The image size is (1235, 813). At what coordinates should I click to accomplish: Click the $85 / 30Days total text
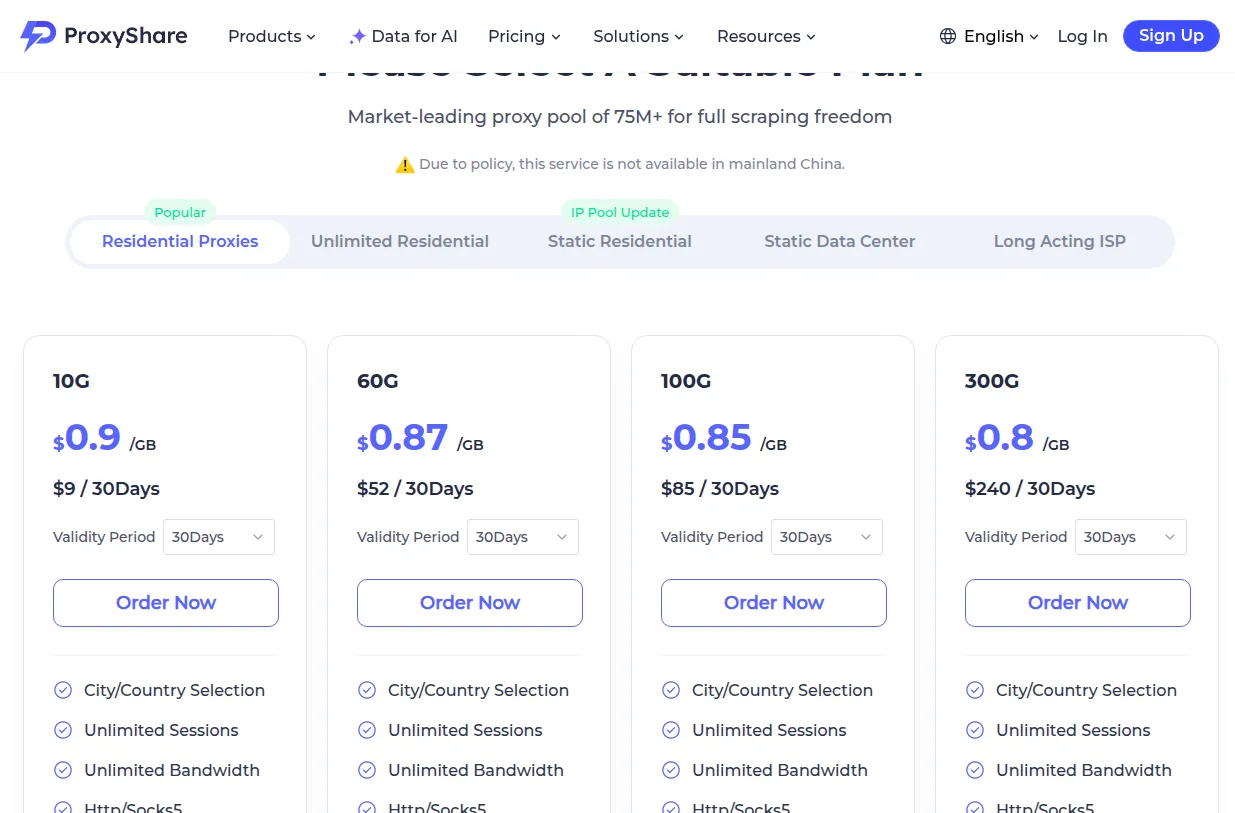click(720, 489)
